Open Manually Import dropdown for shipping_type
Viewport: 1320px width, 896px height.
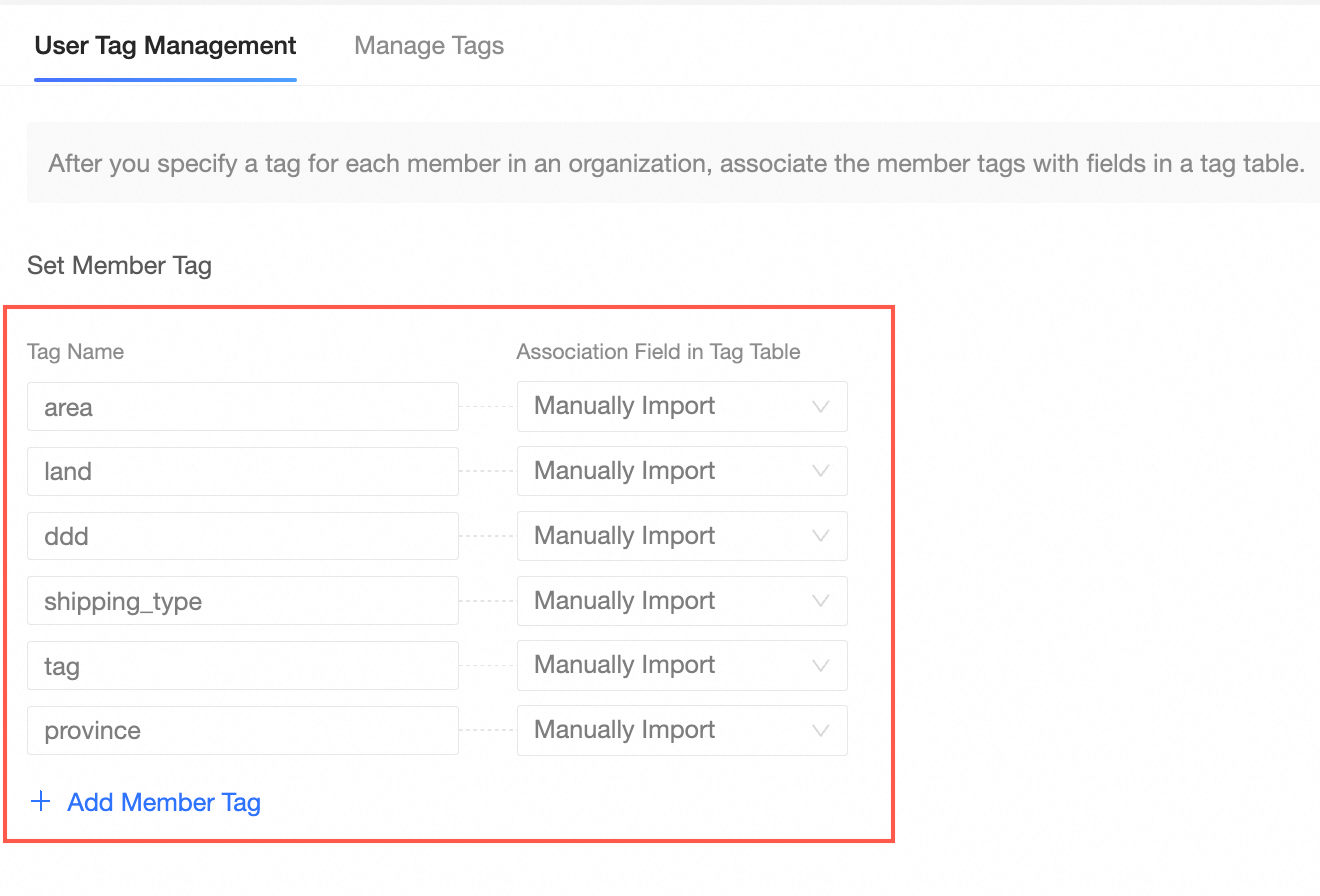[680, 601]
